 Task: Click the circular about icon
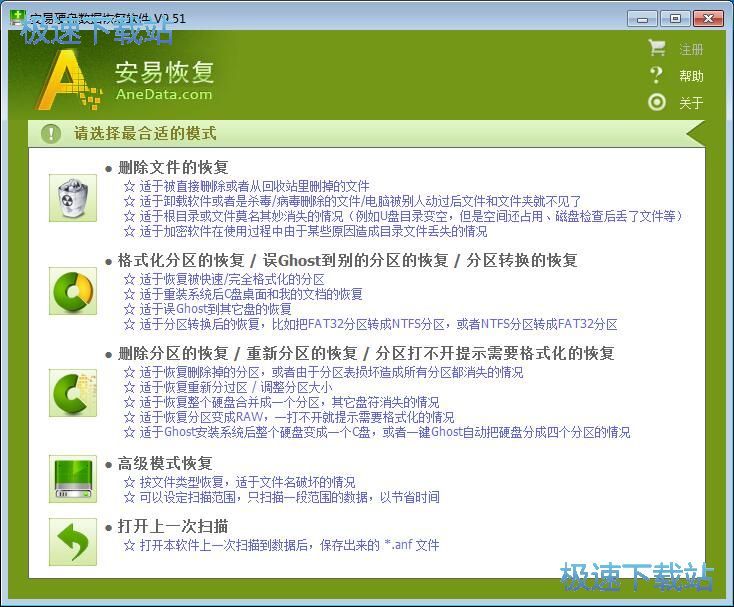657,102
